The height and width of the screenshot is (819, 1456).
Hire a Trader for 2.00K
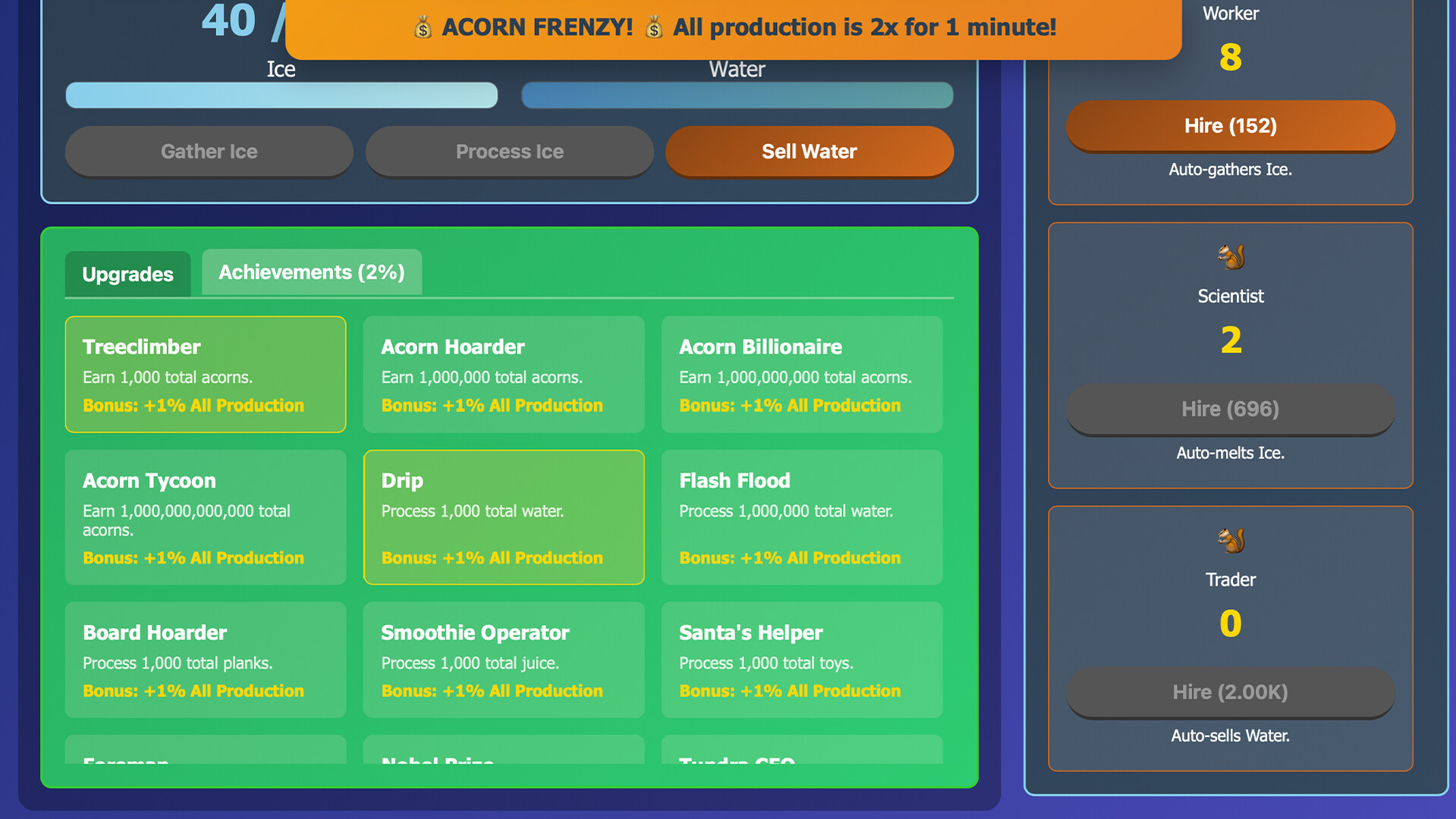[x=1230, y=692]
